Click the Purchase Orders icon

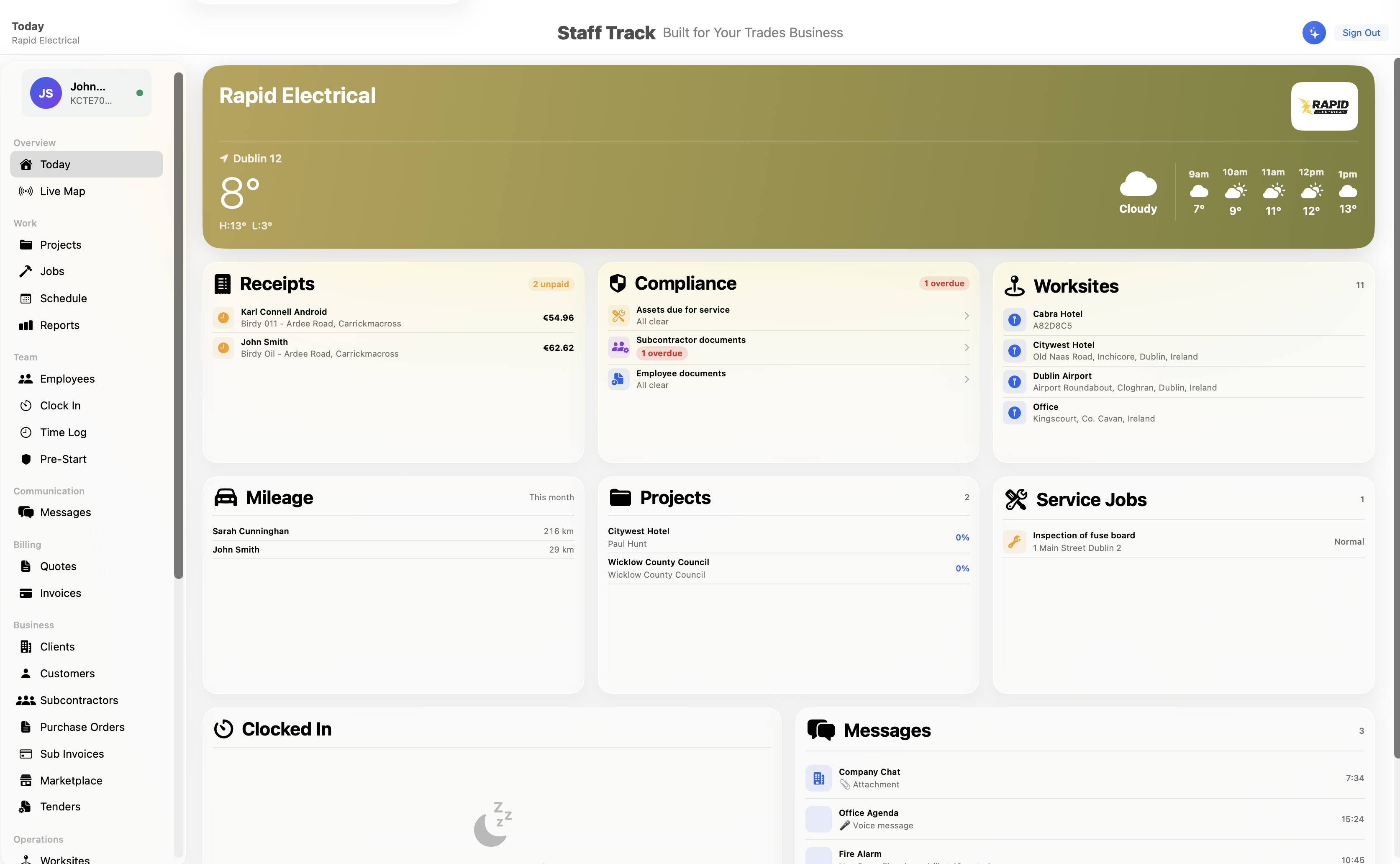click(26, 727)
